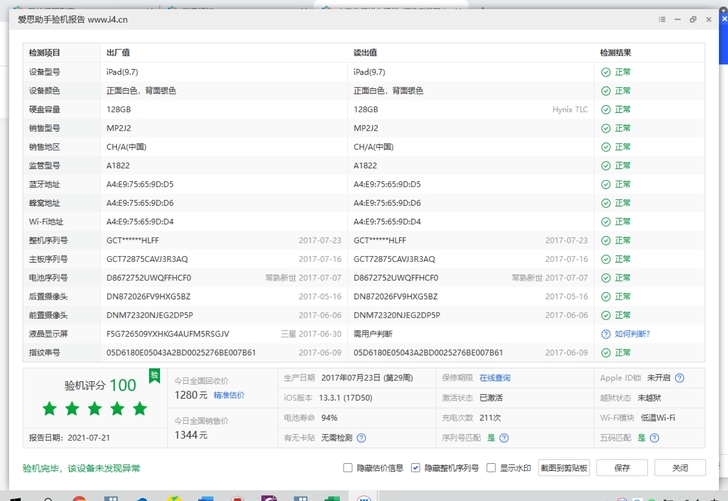
Task: Tick the 隐藏估价信息 checkbox
Action: click(x=348, y=468)
